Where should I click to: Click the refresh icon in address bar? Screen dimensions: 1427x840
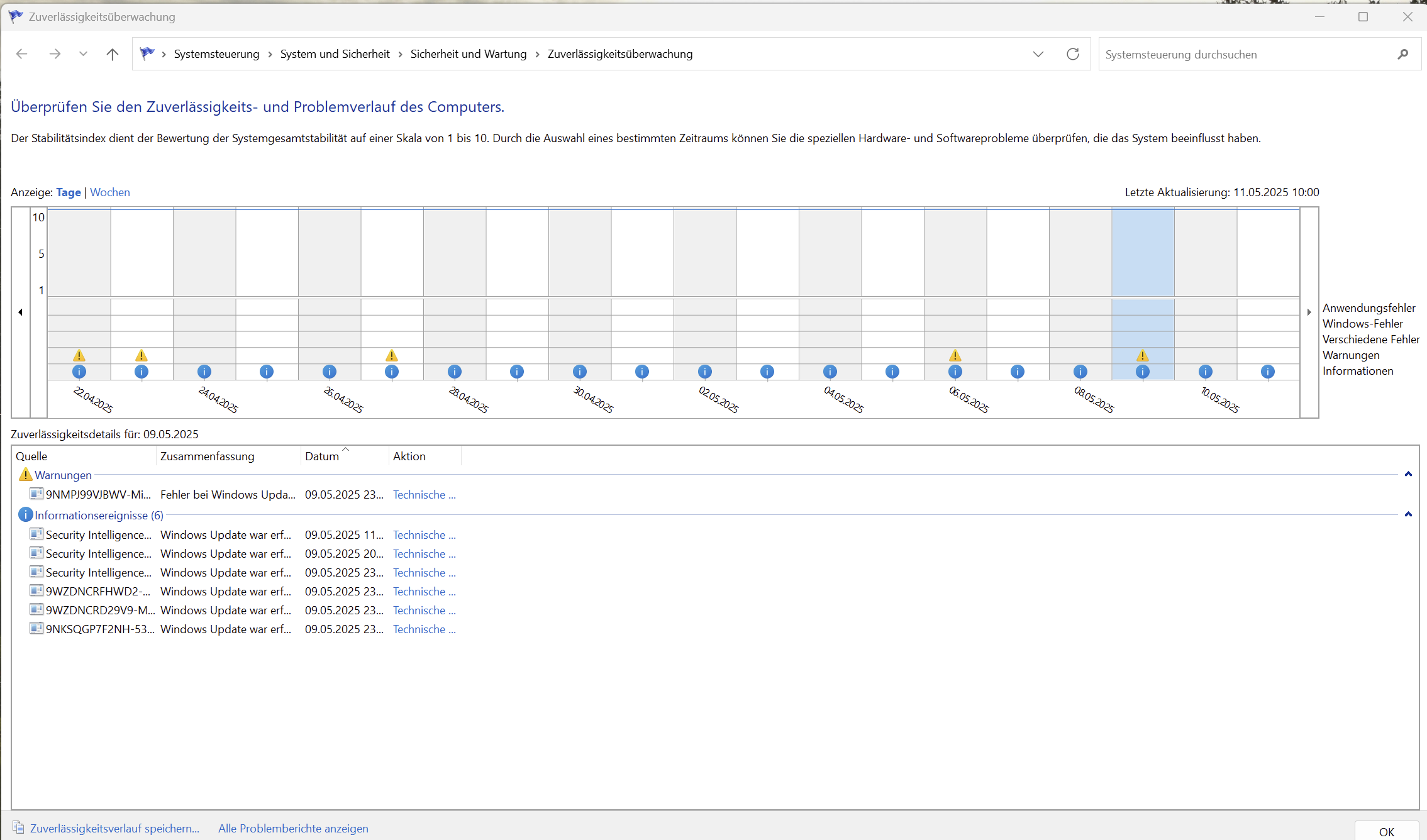coord(1073,54)
